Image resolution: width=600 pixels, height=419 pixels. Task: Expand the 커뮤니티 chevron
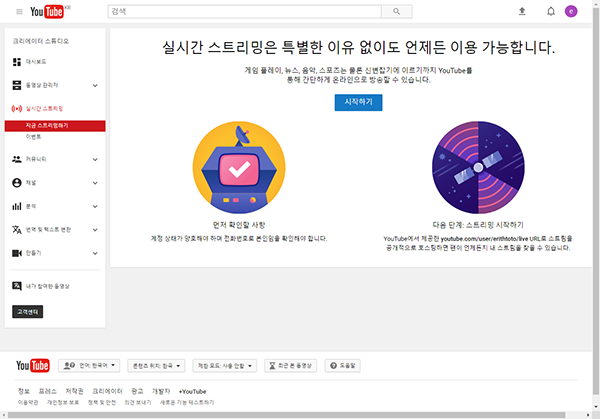click(x=95, y=160)
